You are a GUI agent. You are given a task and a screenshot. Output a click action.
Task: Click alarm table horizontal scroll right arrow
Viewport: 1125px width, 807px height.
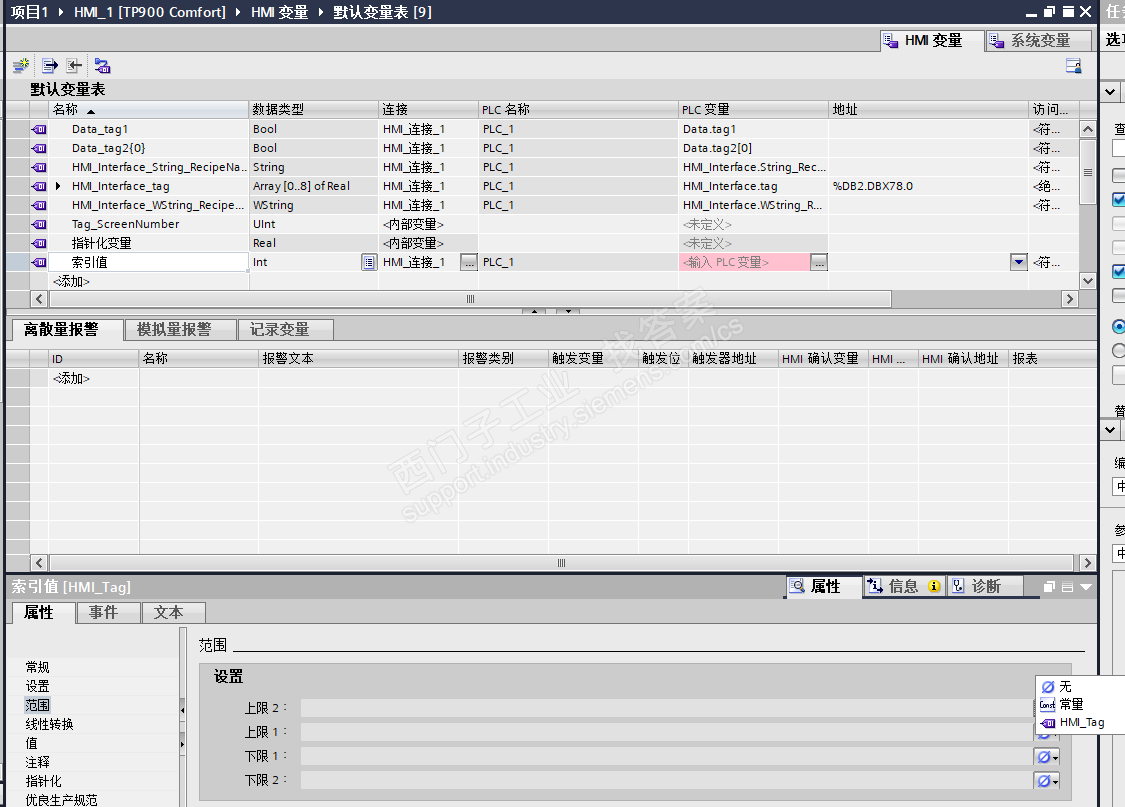1088,563
